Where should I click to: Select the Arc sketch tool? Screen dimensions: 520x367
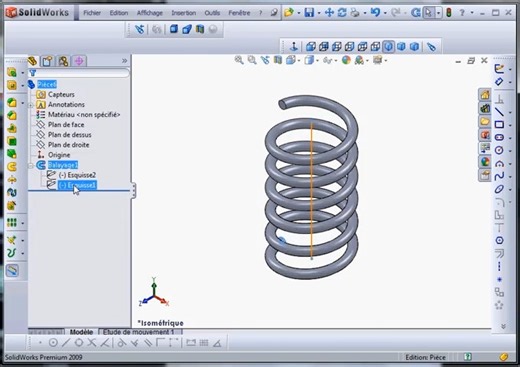click(499, 163)
